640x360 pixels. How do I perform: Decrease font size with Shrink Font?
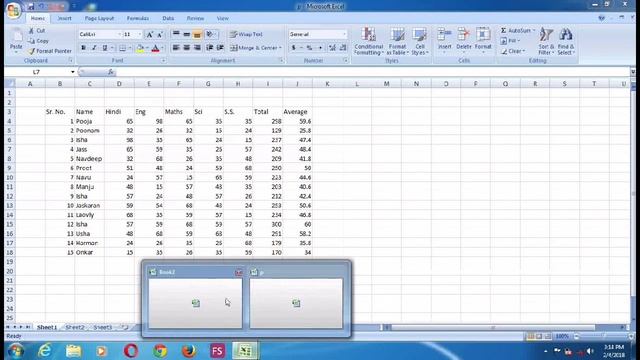160,35
